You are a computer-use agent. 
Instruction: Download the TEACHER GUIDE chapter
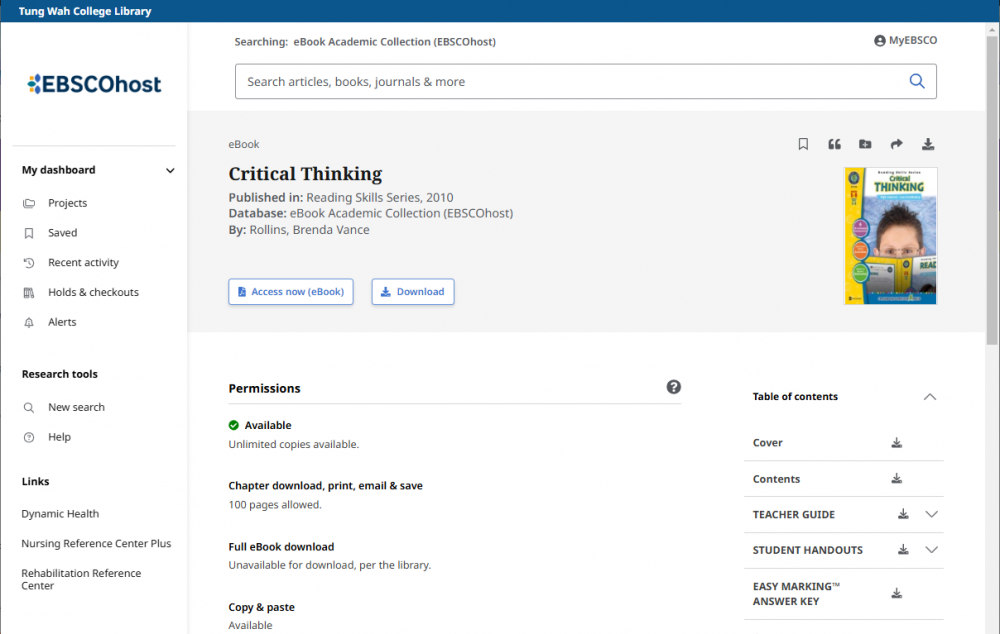(x=903, y=514)
